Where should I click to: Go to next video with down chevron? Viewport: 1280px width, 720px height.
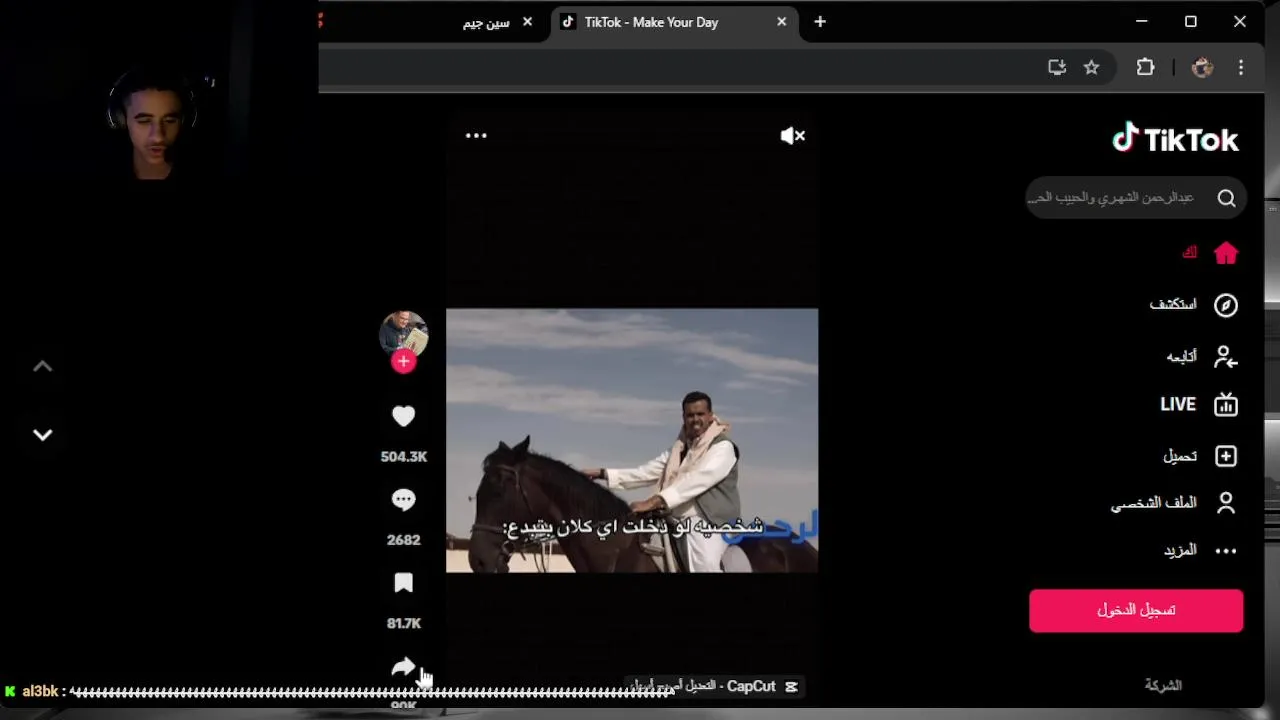pos(42,435)
